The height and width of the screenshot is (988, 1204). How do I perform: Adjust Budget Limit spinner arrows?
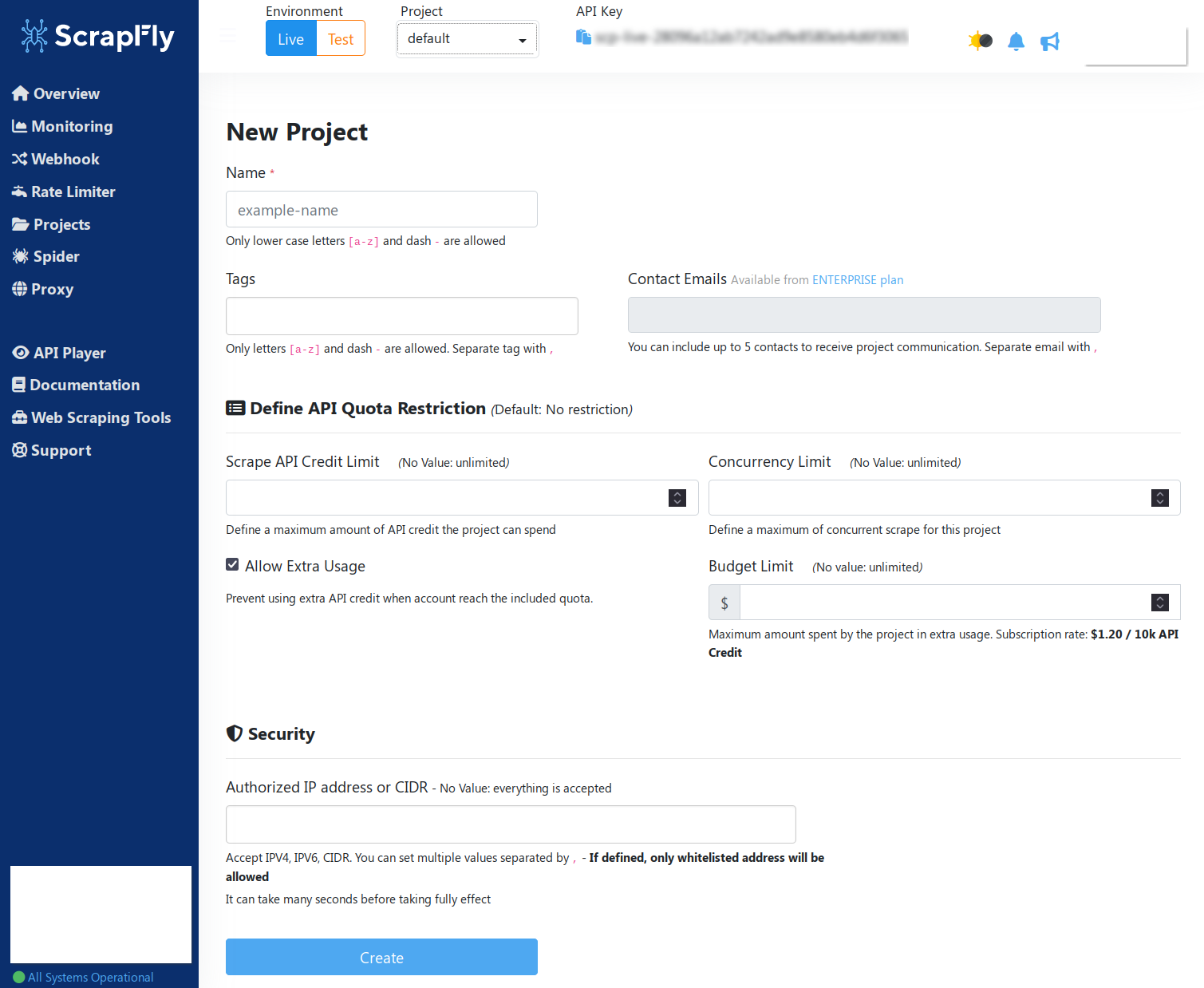click(1160, 603)
